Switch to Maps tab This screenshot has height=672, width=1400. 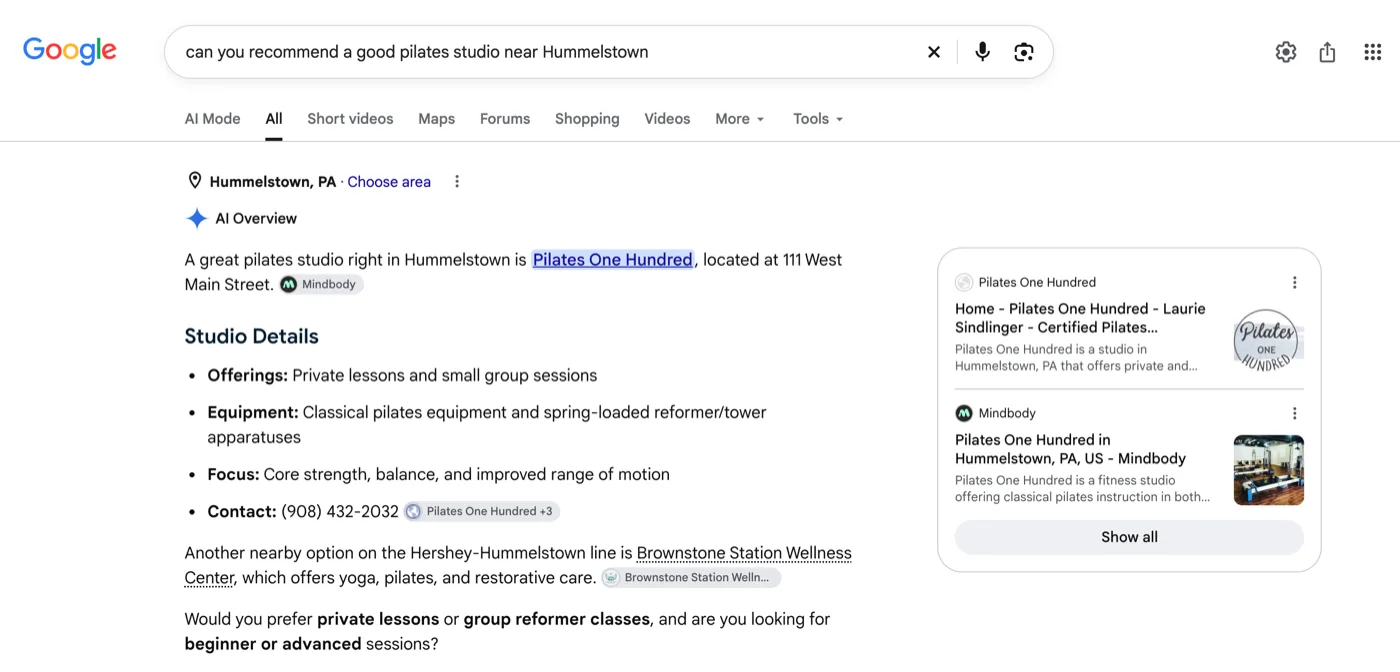(x=437, y=119)
